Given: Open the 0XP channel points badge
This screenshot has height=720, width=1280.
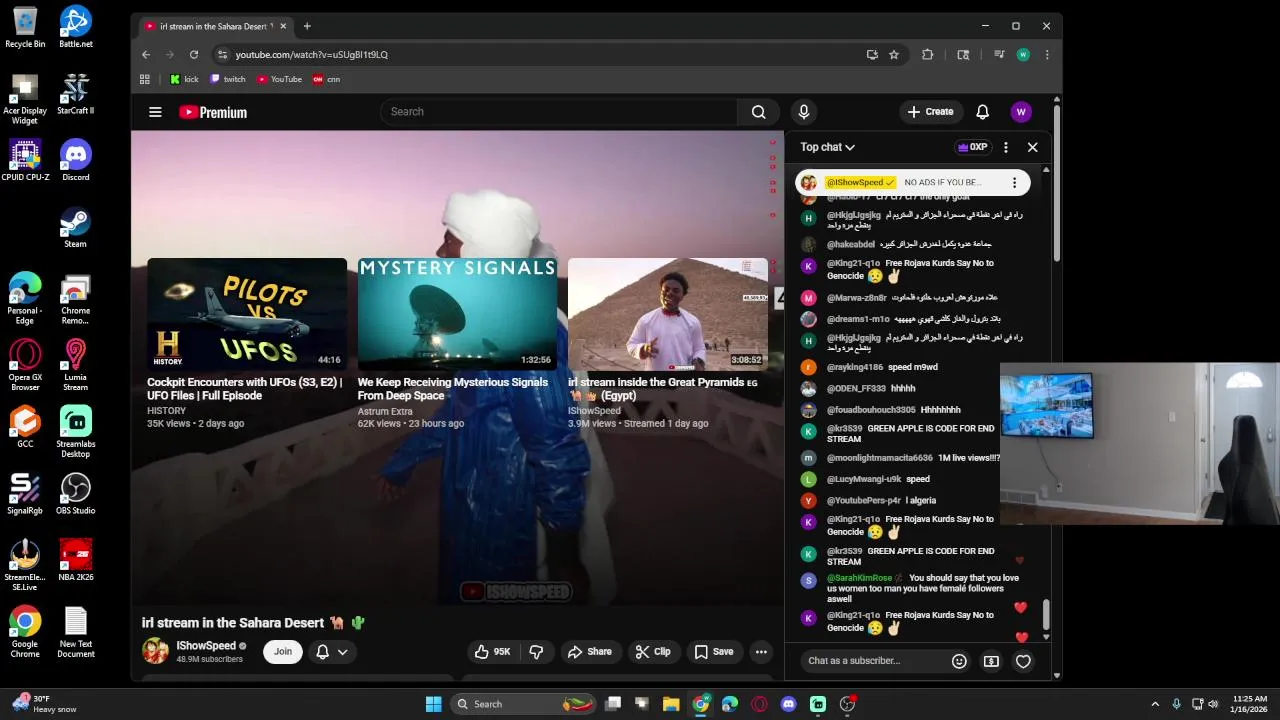Looking at the screenshot, I should point(972,147).
